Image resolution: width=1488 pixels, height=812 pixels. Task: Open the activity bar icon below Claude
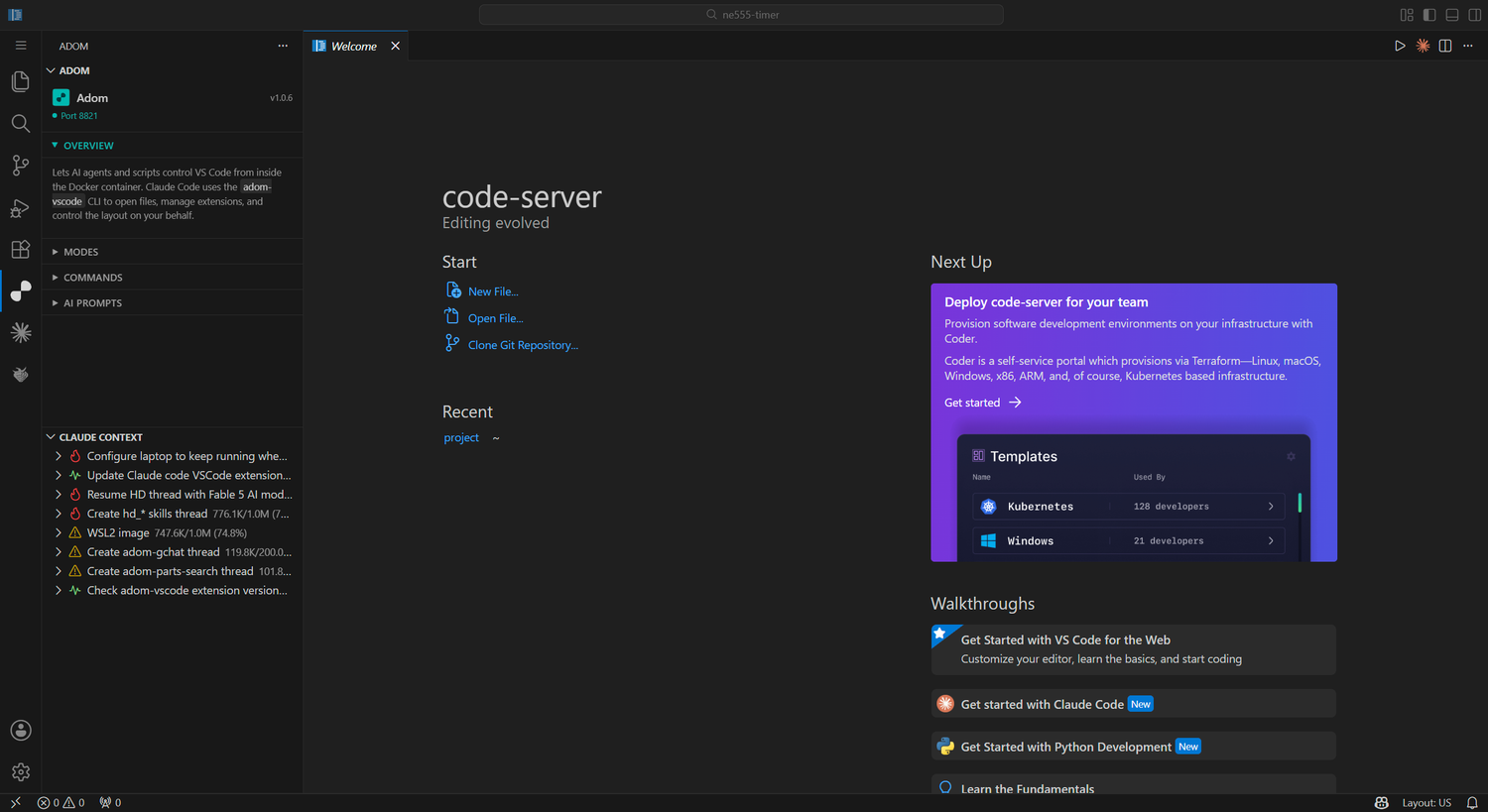click(21, 375)
